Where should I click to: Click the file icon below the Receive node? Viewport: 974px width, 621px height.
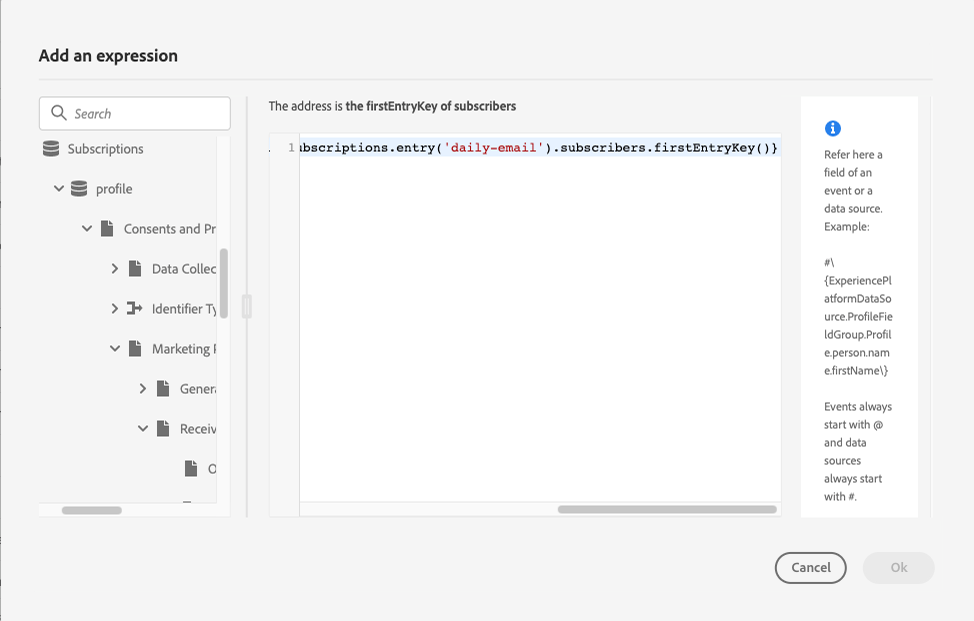(191, 468)
